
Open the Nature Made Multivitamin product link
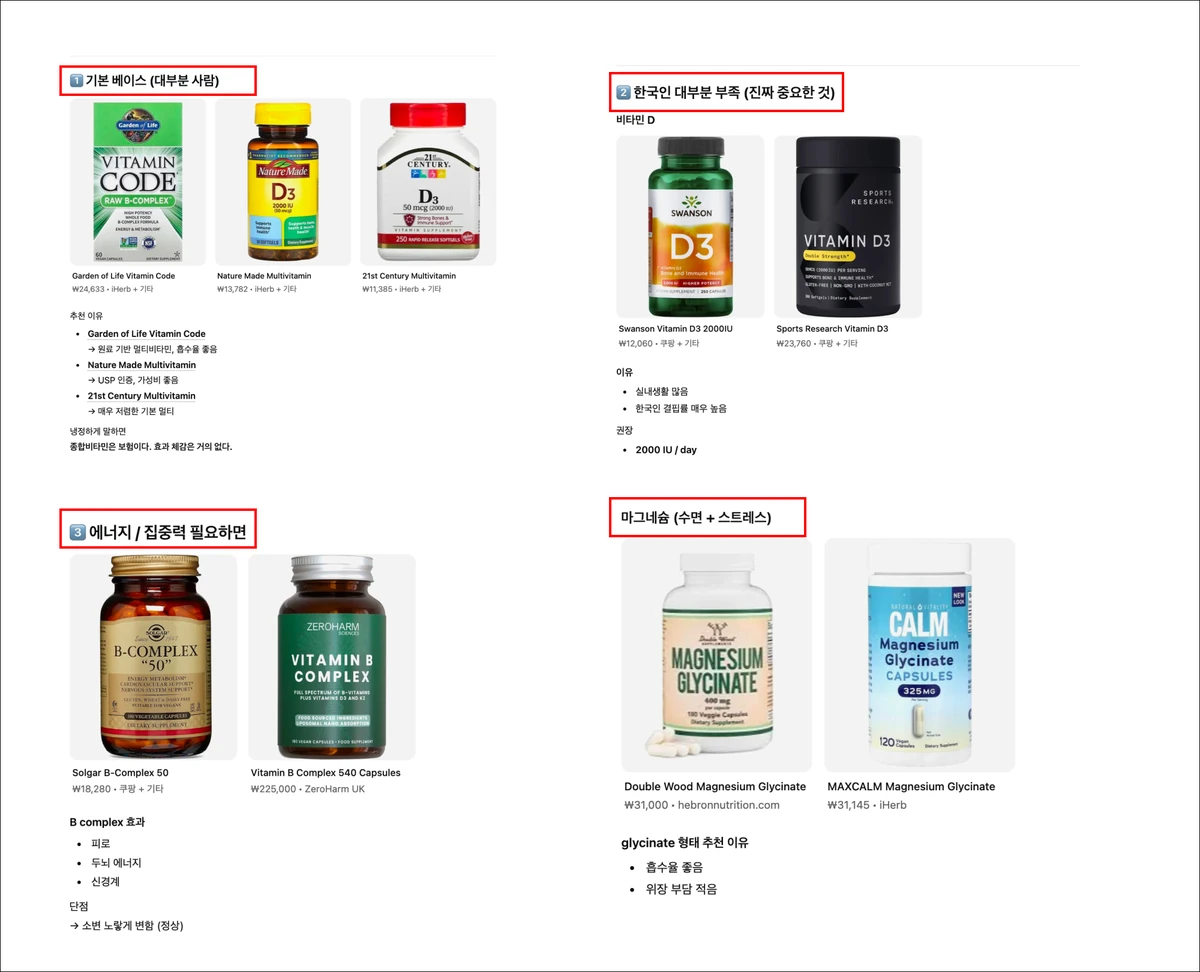264,276
